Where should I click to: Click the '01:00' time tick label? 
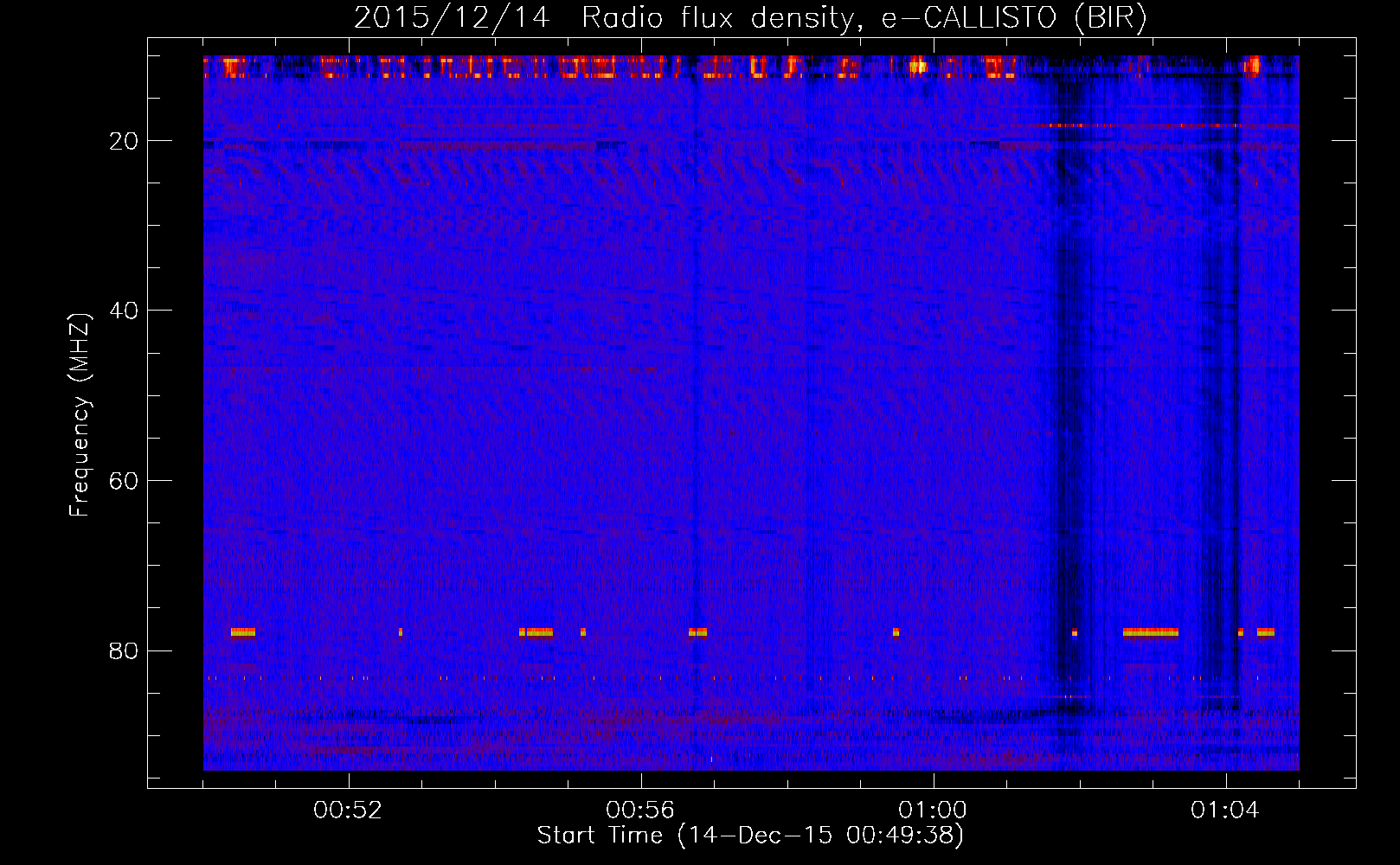click(933, 811)
